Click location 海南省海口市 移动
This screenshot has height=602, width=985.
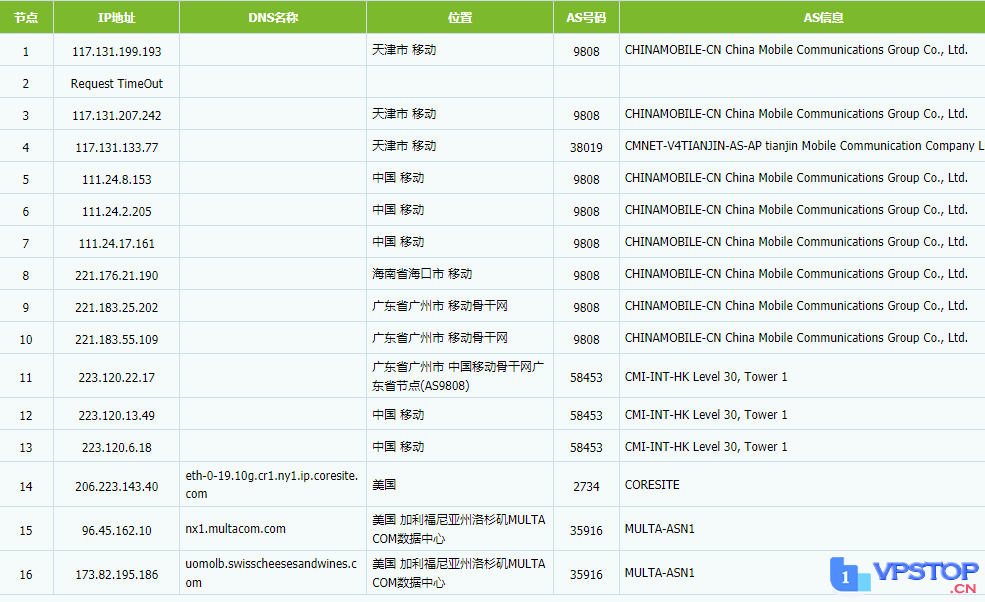coord(422,274)
